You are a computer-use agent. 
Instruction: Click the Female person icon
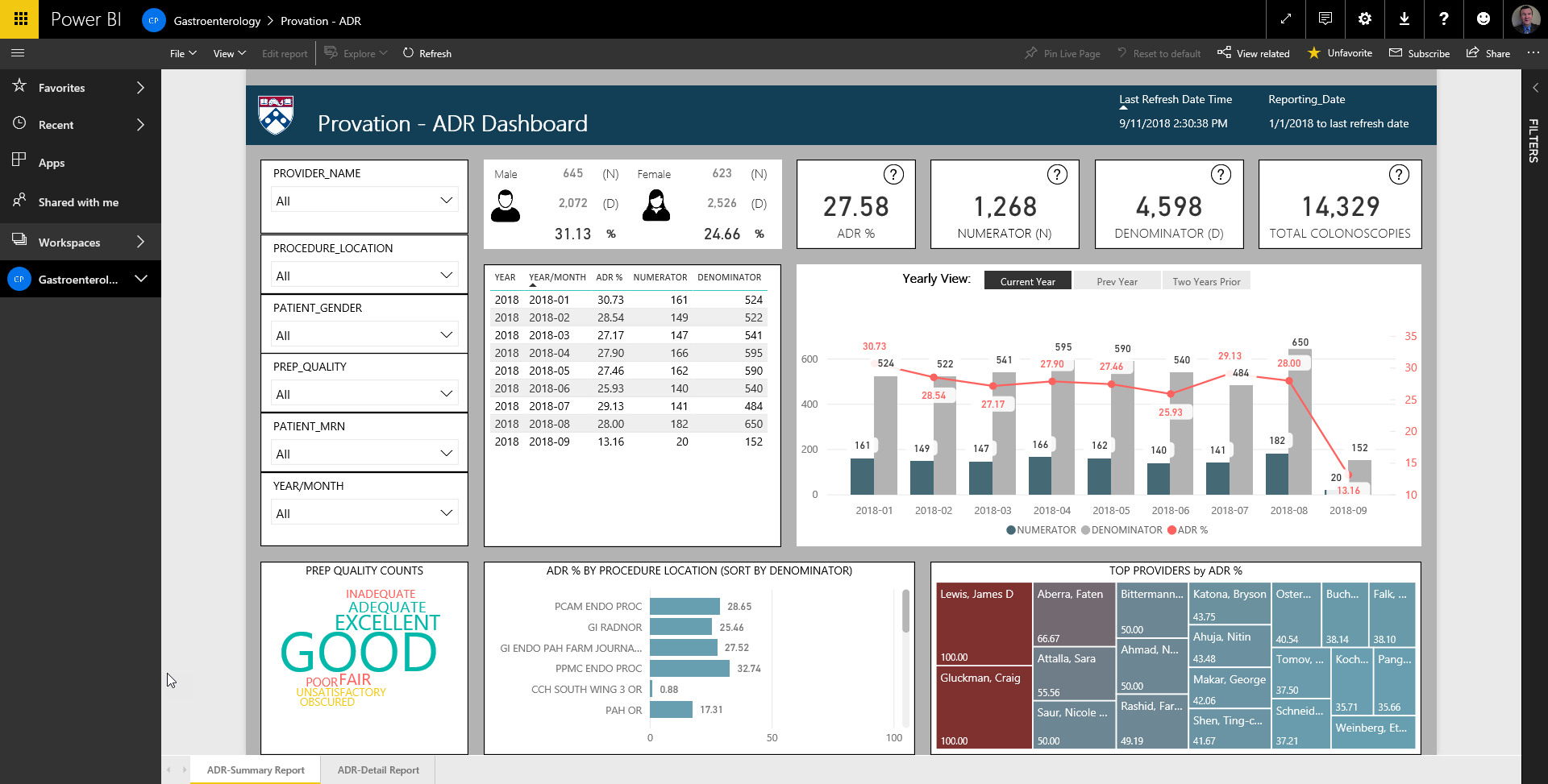[x=656, y=205]
